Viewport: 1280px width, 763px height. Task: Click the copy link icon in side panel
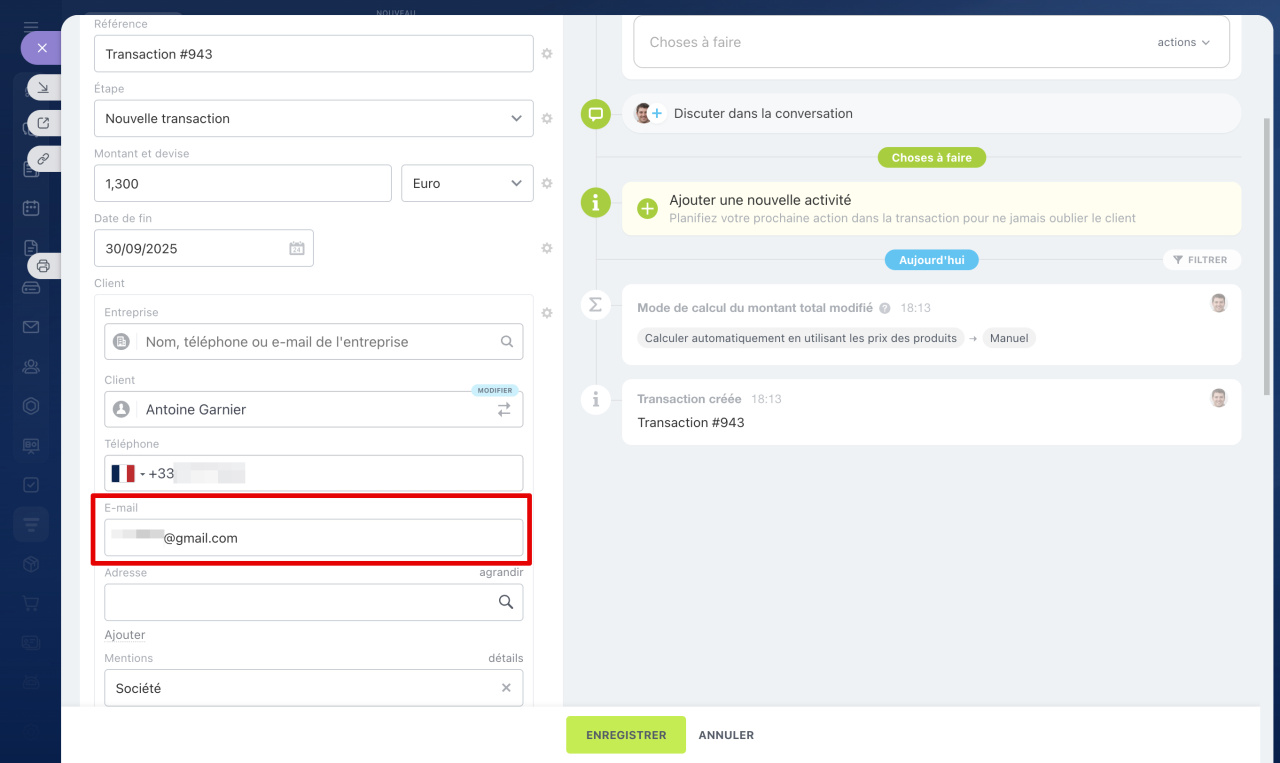43,158
